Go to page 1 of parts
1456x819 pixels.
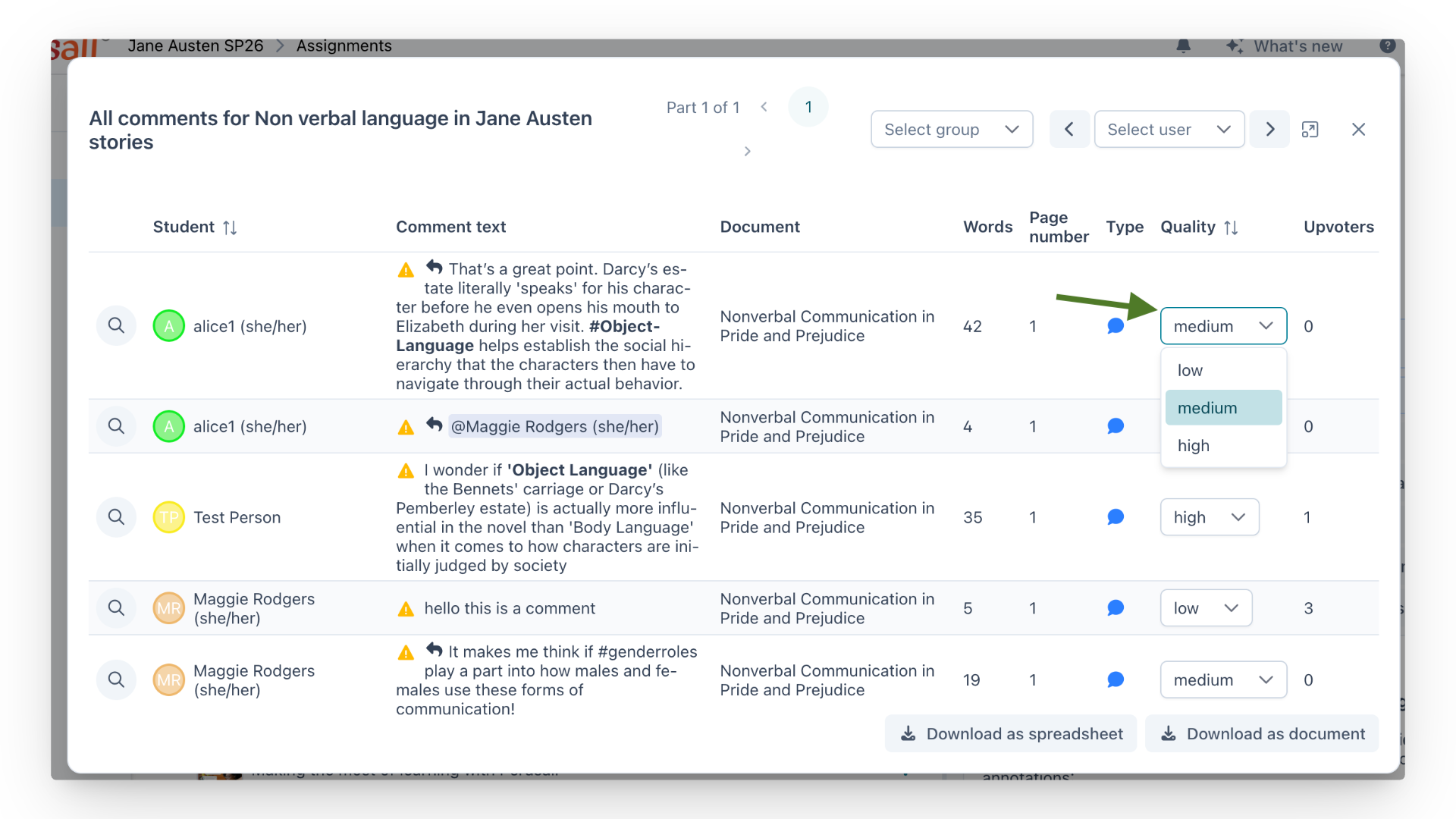(808, 107)
